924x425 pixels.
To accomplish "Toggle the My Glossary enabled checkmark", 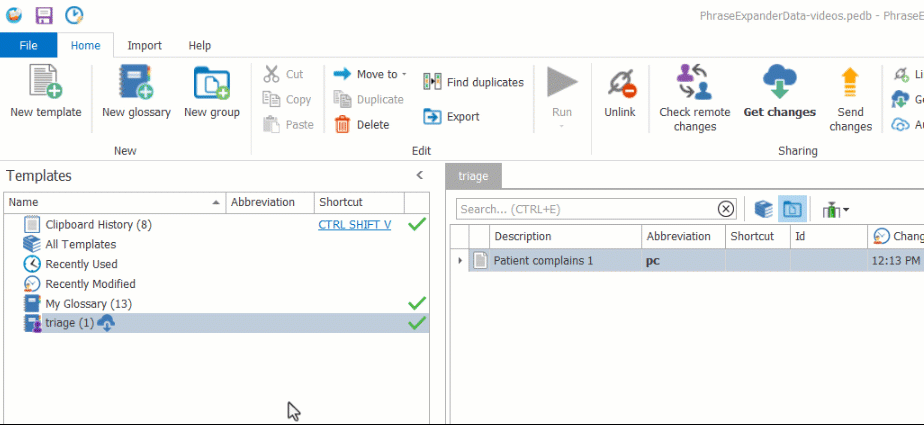I will (417, 303).
